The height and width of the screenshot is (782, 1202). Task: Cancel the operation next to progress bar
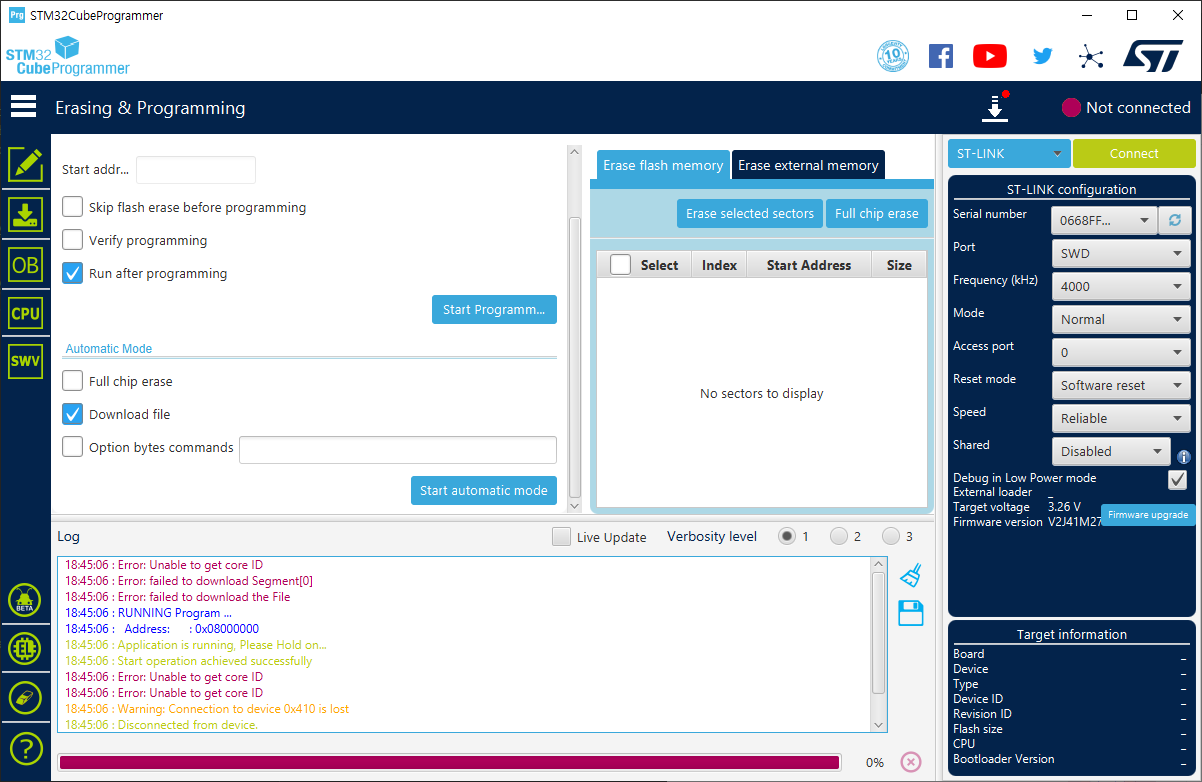coord(911,762)
